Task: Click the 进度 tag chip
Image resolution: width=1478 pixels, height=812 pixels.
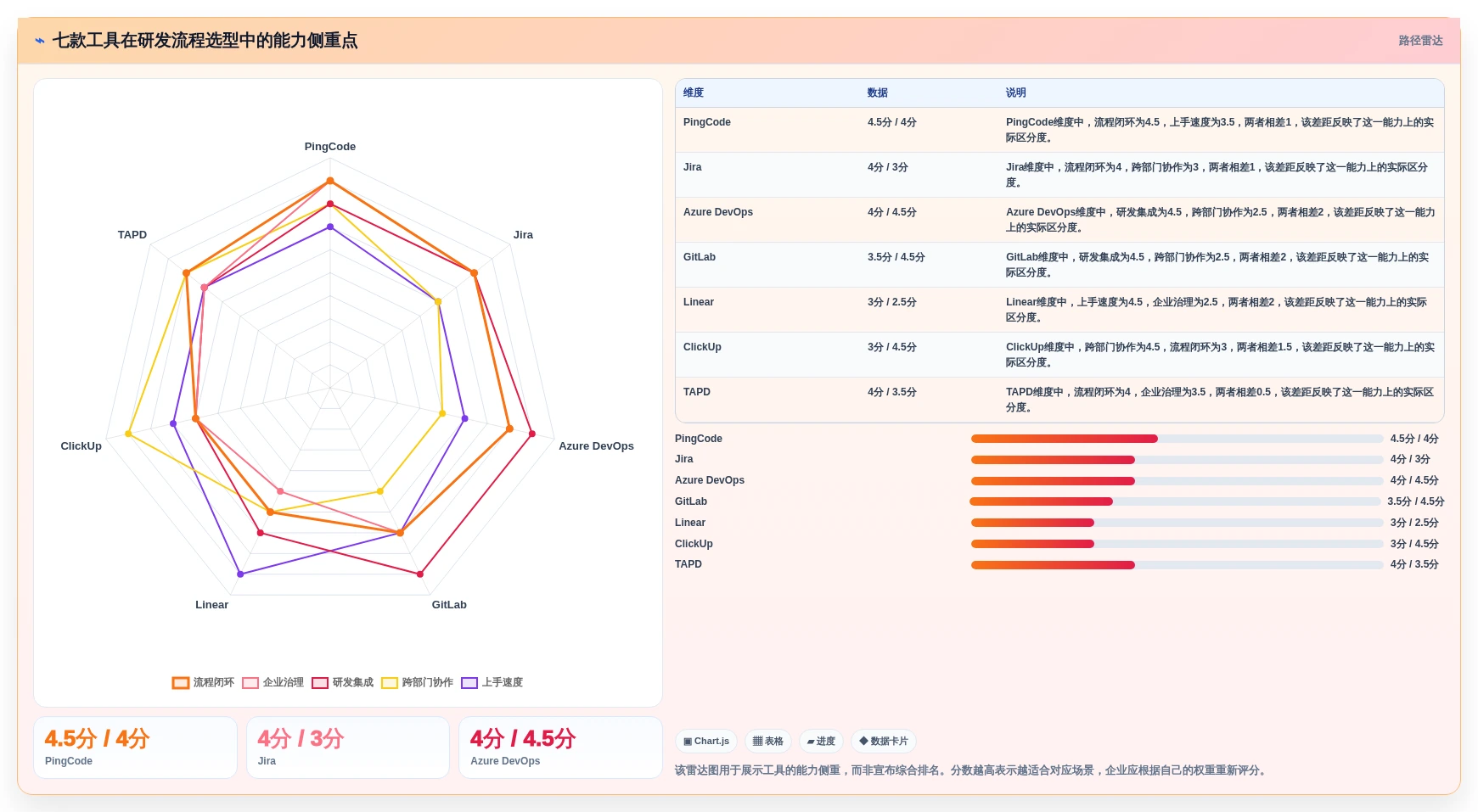Action: (x=821, y=742)
